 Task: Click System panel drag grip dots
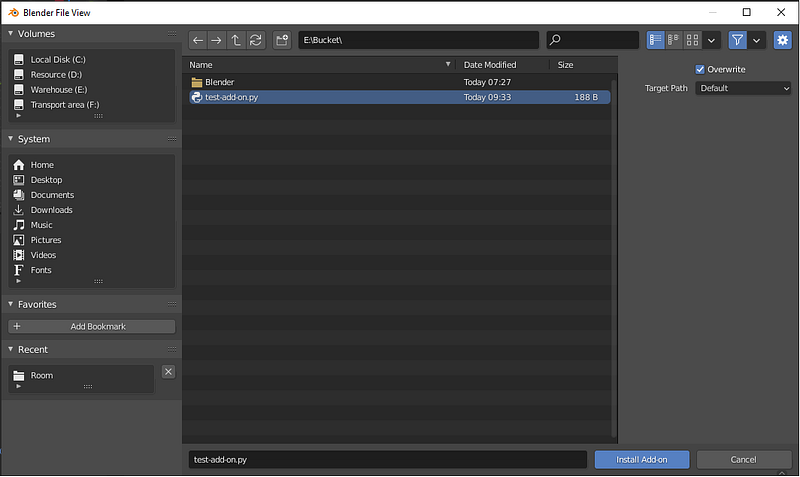pos(172,139)
